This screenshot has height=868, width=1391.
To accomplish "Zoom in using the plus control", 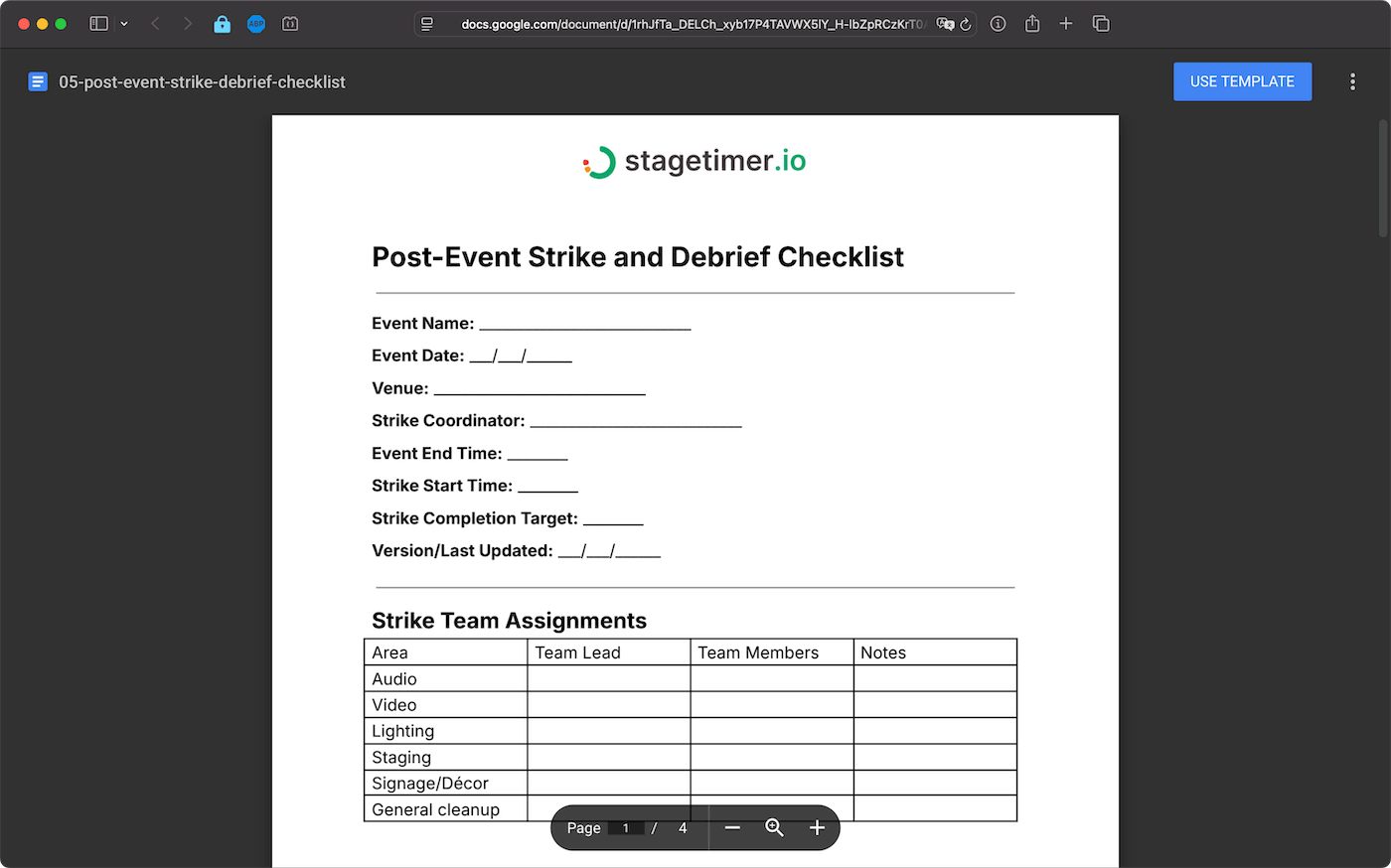I will click(817, 827).
